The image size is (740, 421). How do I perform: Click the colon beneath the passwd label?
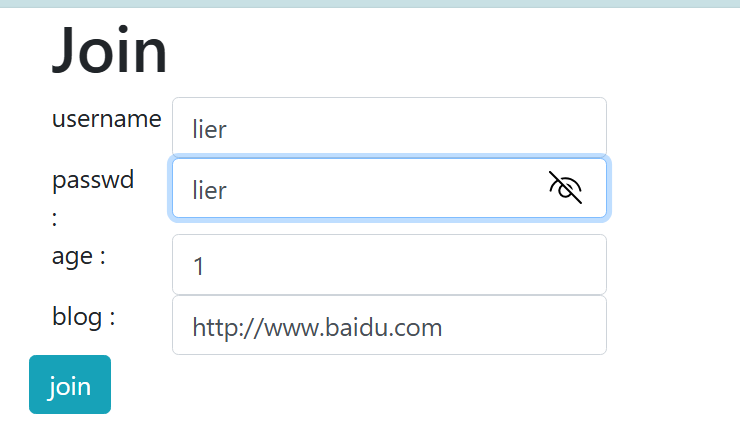point(55,219)
